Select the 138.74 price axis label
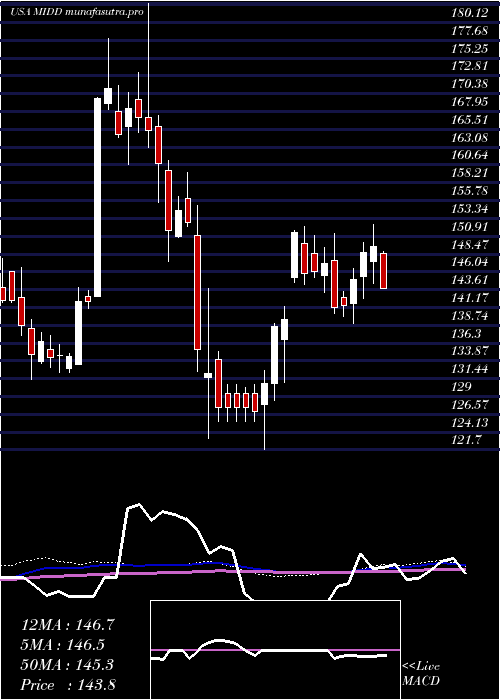 470,316
